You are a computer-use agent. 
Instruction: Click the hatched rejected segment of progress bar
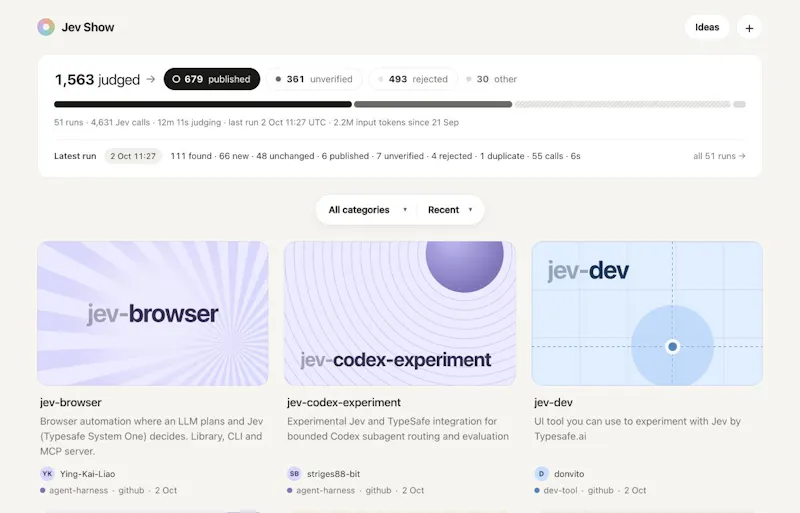tap(622, 104)
